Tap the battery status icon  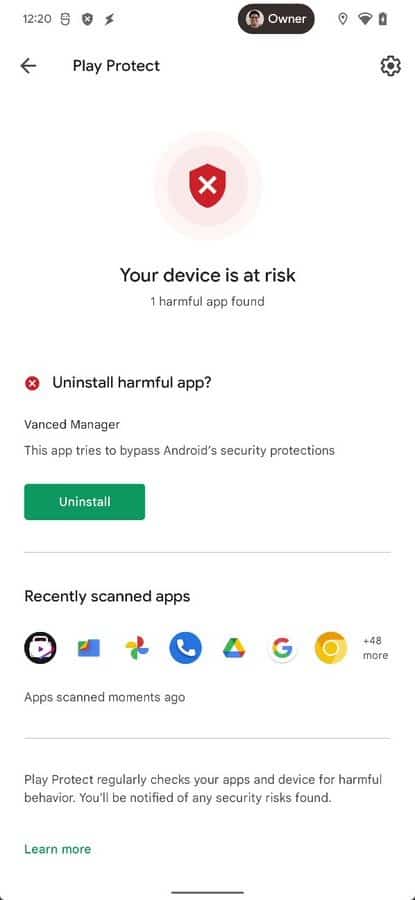tap(383, 19)
